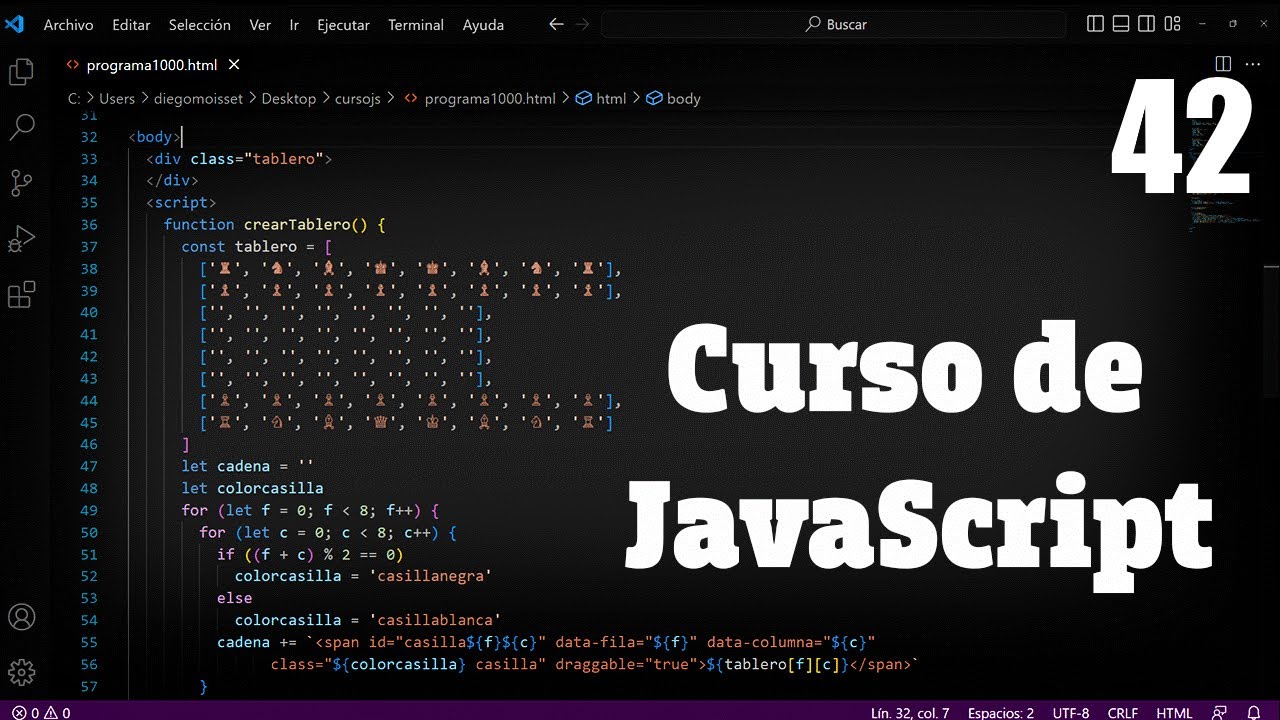Open the feedback icon in status bar
1280x720 pixels.
point(1219,713)
